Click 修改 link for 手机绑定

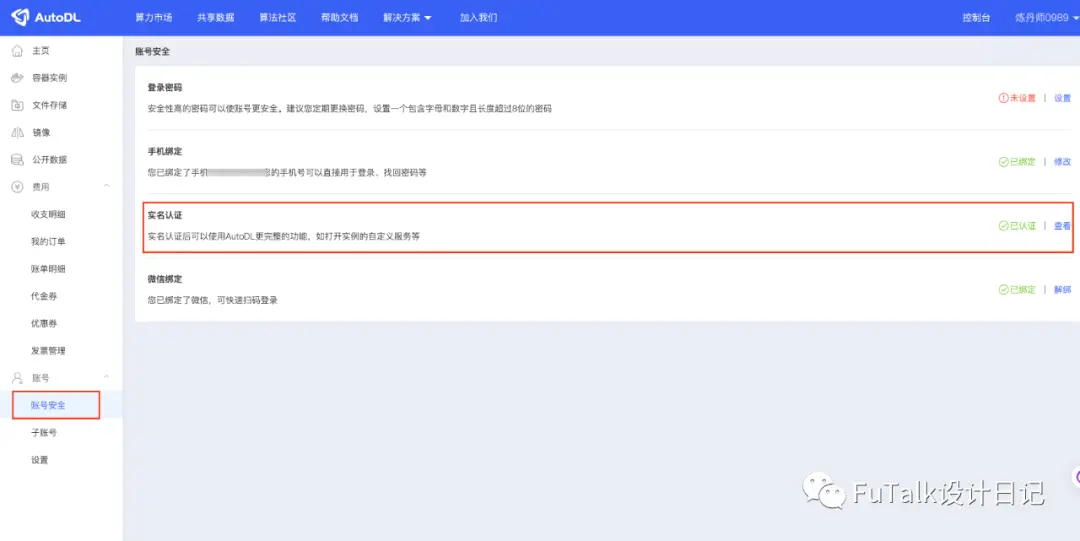tap(1062, 162)
